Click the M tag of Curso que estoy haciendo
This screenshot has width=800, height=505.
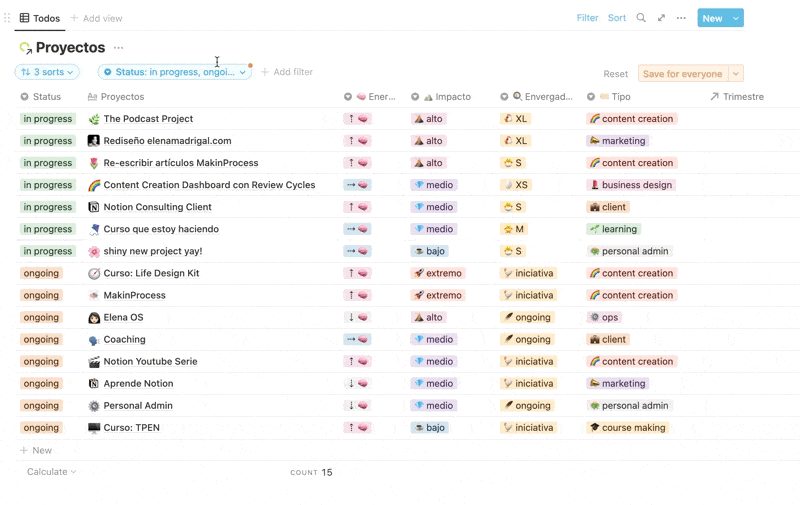(x=514, y=229)
